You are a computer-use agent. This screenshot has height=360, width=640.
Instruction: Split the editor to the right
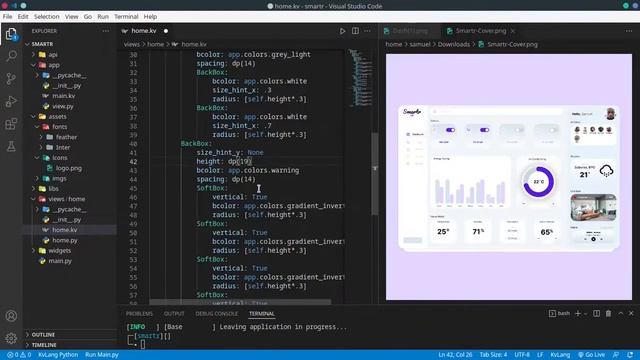pyautogui.click(x=356, y=31)
